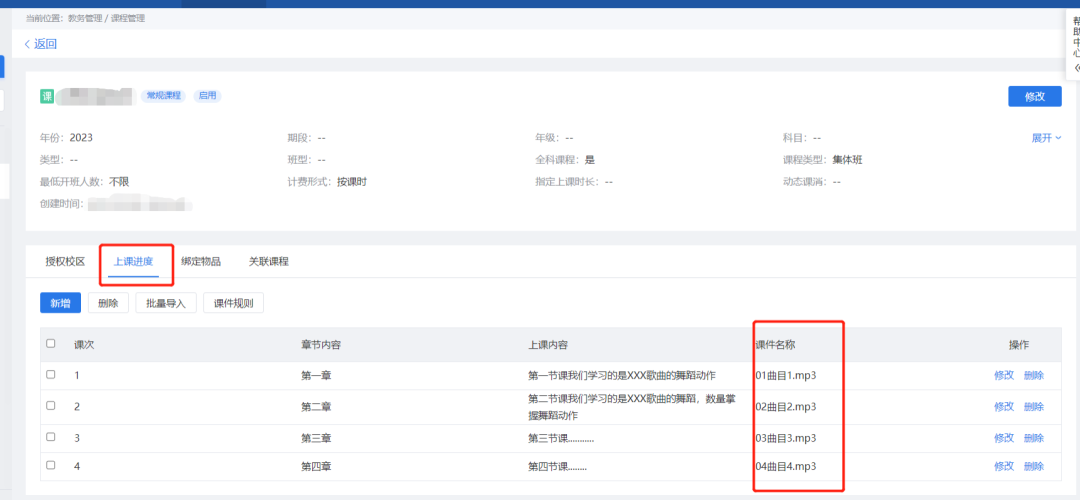1080x500 pixels.
Task: Open the 关联课程 tab
Action: (268, 262)
